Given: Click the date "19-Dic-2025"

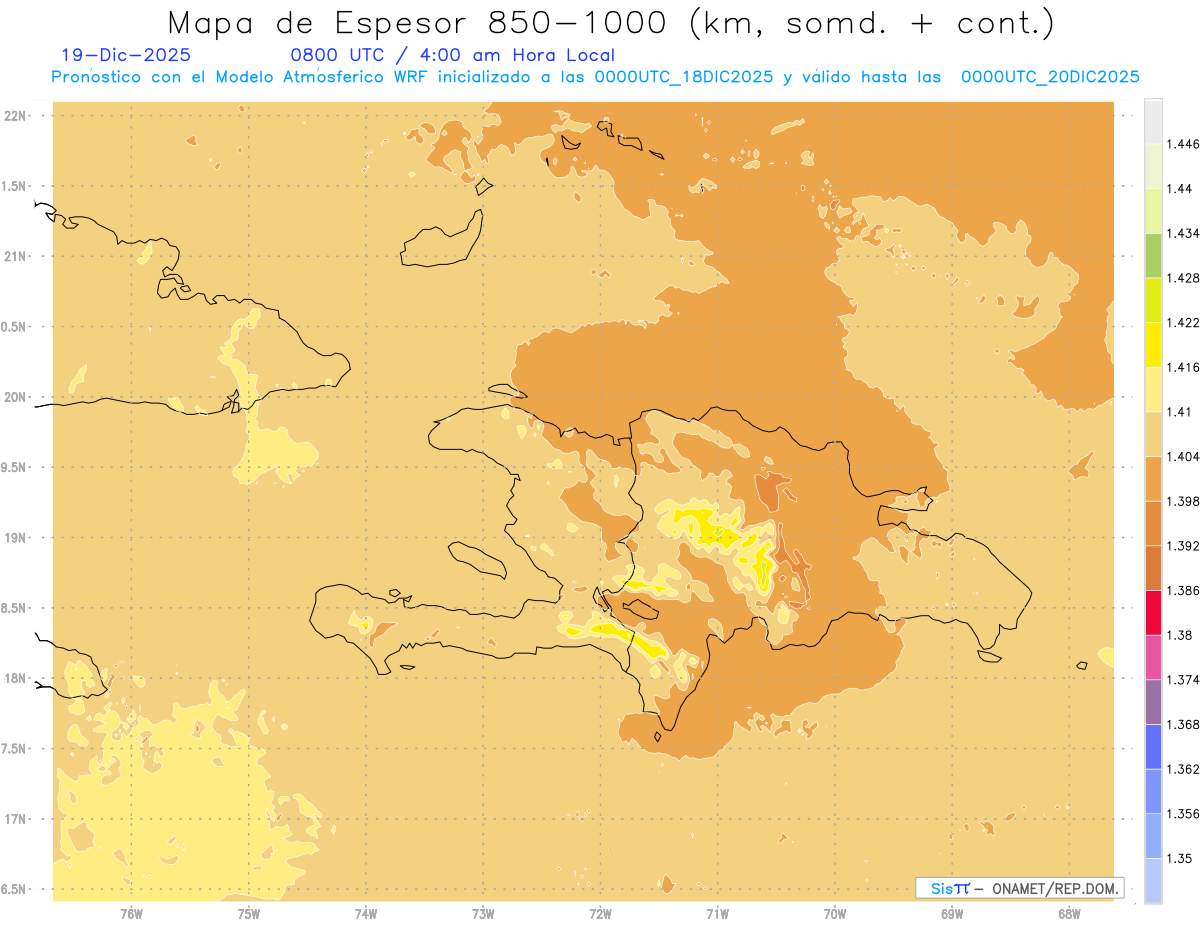Looking at the screenshot, I should 126,55.
